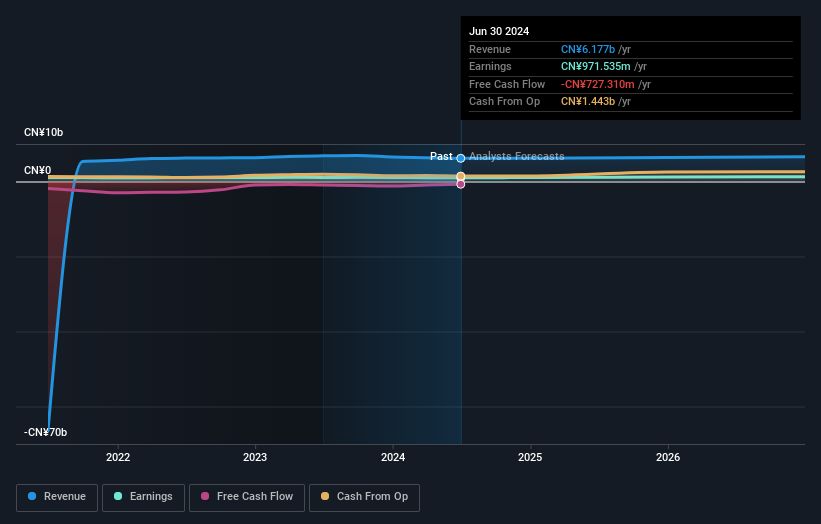821x524 pixels.
Task: Click the 2026 x-axis label
Action: (668, 457)
